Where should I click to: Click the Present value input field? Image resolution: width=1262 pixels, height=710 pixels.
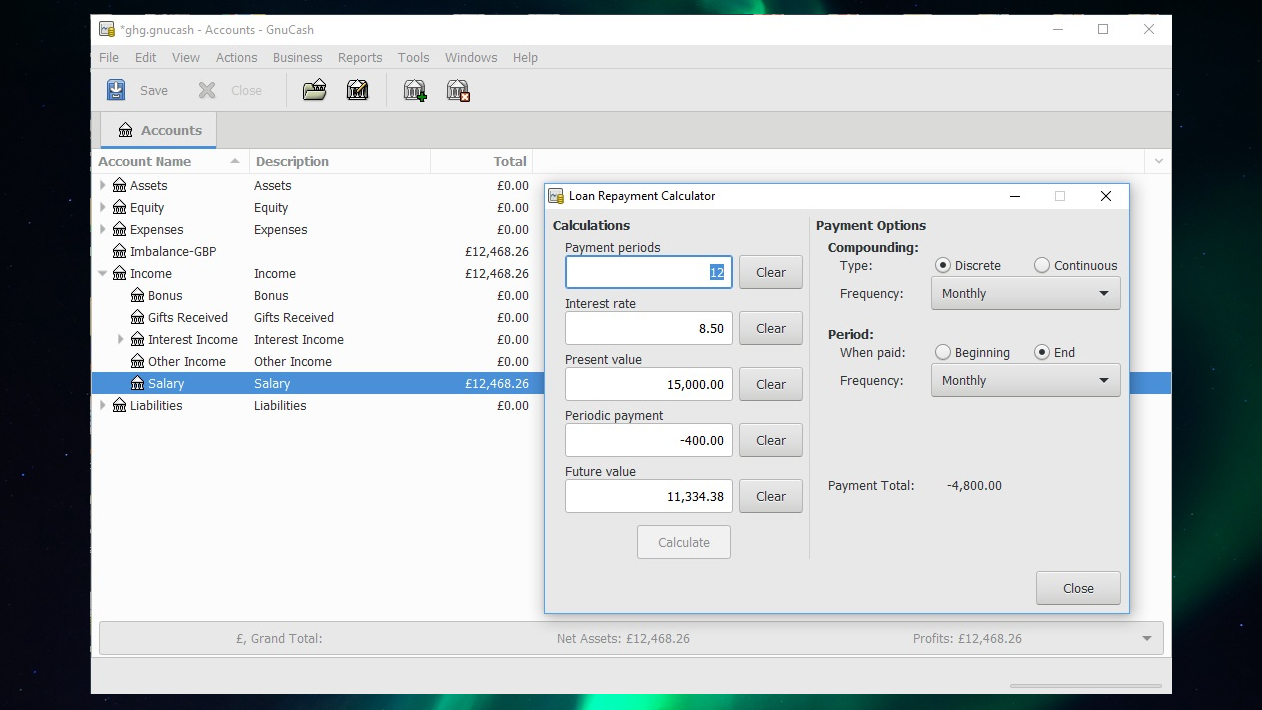[649, 384]
